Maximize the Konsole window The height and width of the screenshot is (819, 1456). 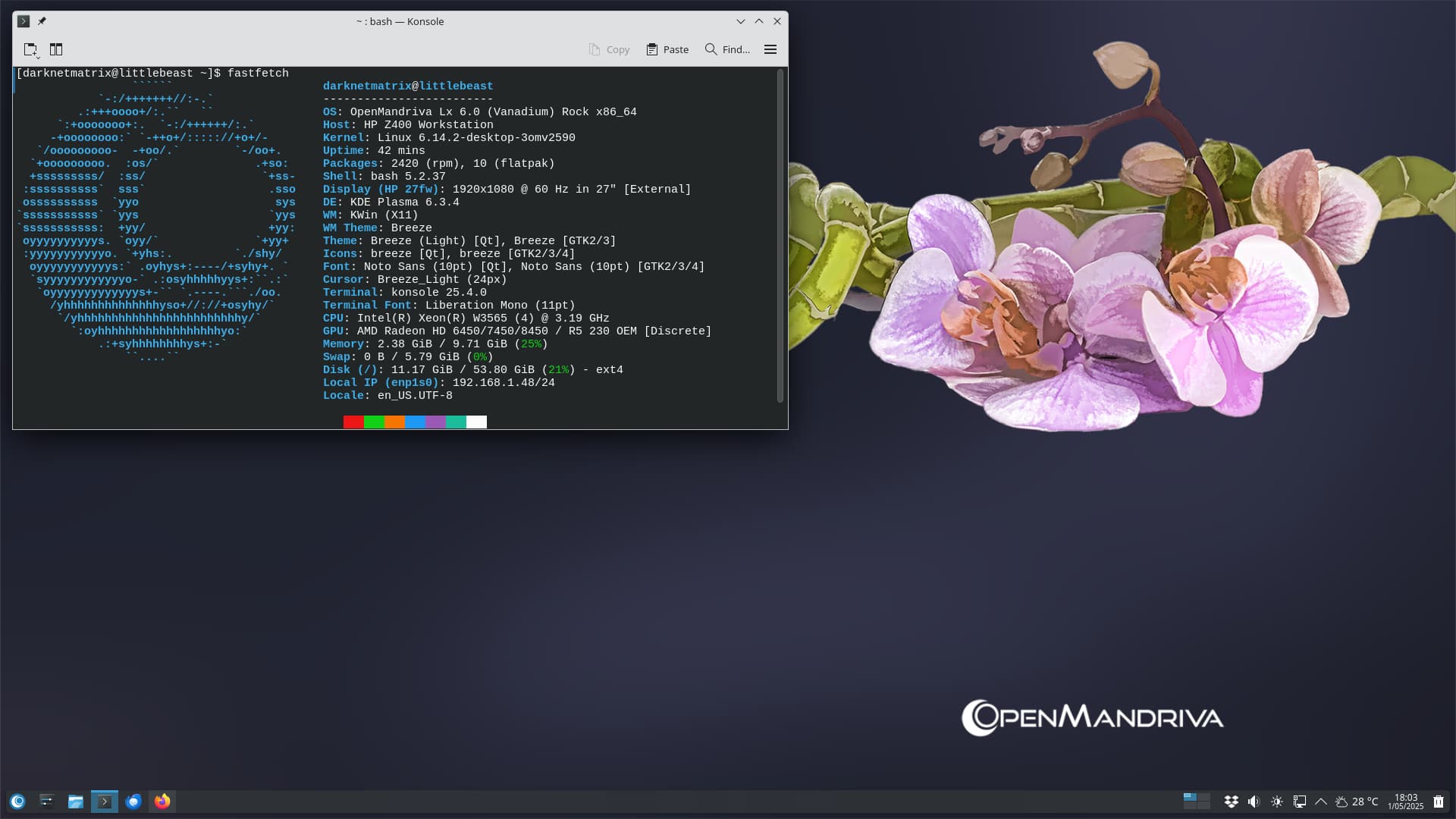point(759,21)
